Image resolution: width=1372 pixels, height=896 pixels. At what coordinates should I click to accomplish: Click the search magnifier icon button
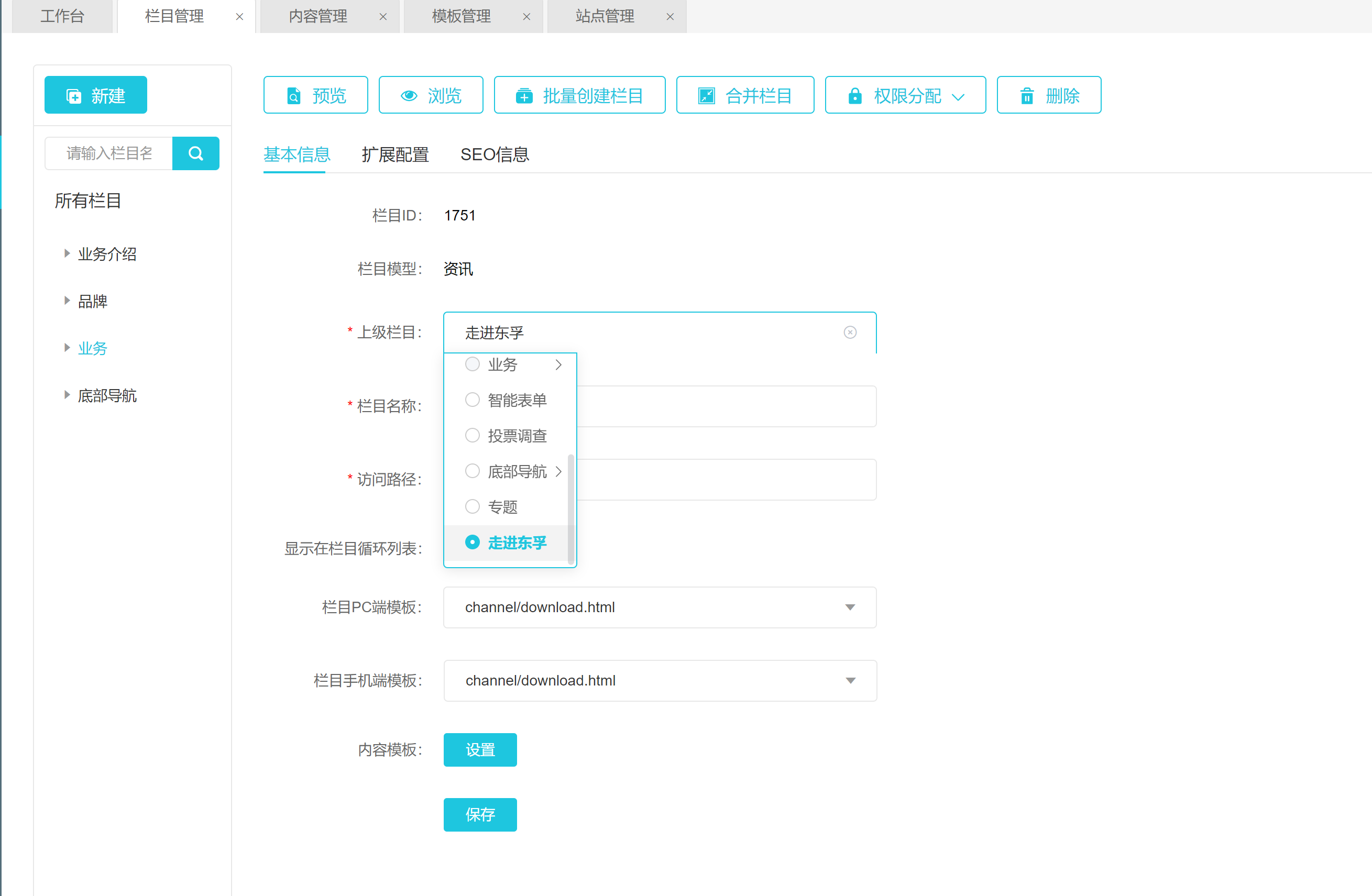(x=195, y=153)
